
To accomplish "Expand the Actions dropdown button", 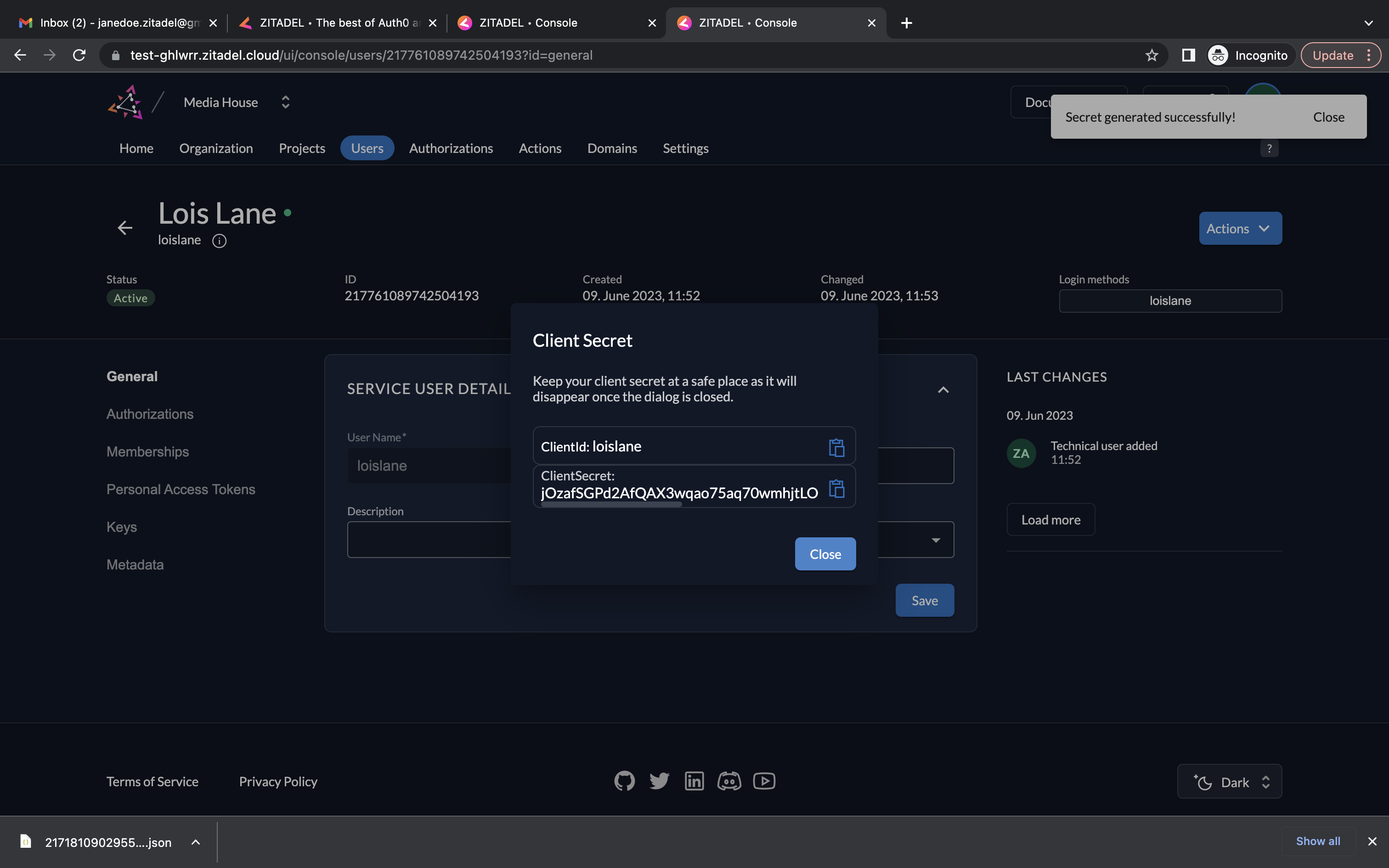I will pos(1240,229).
